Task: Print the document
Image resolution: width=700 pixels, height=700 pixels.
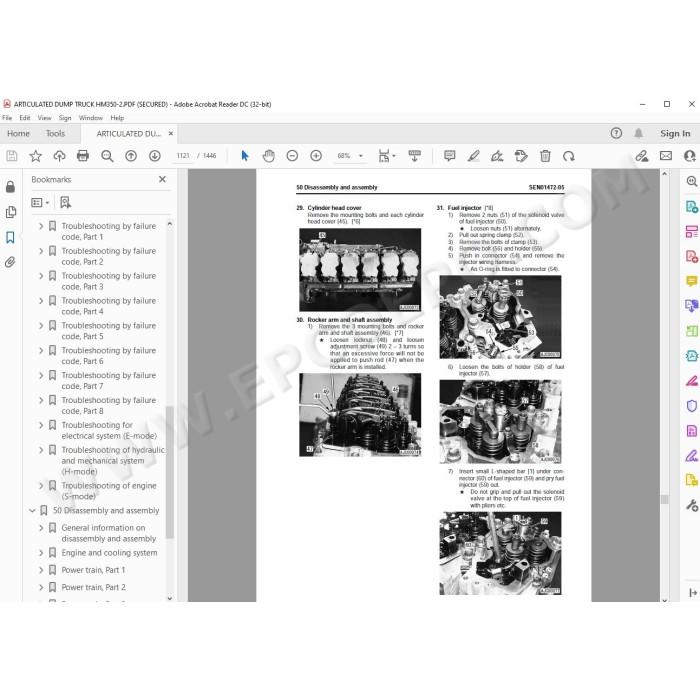Action: 83,156
